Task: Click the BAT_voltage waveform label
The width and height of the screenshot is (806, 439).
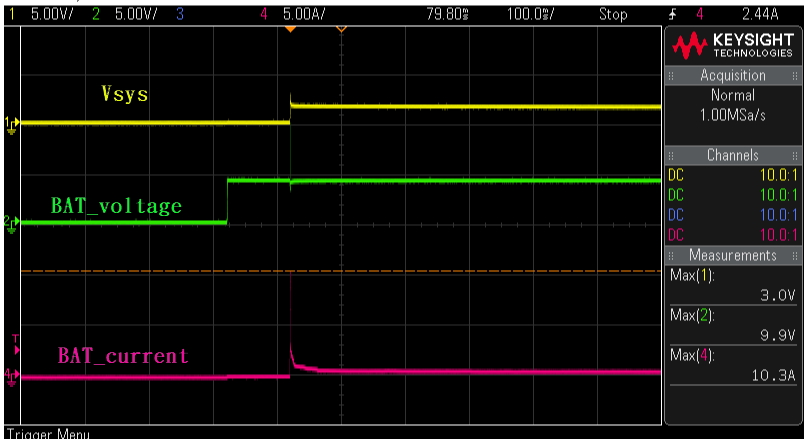Action: tap(116, 206)
